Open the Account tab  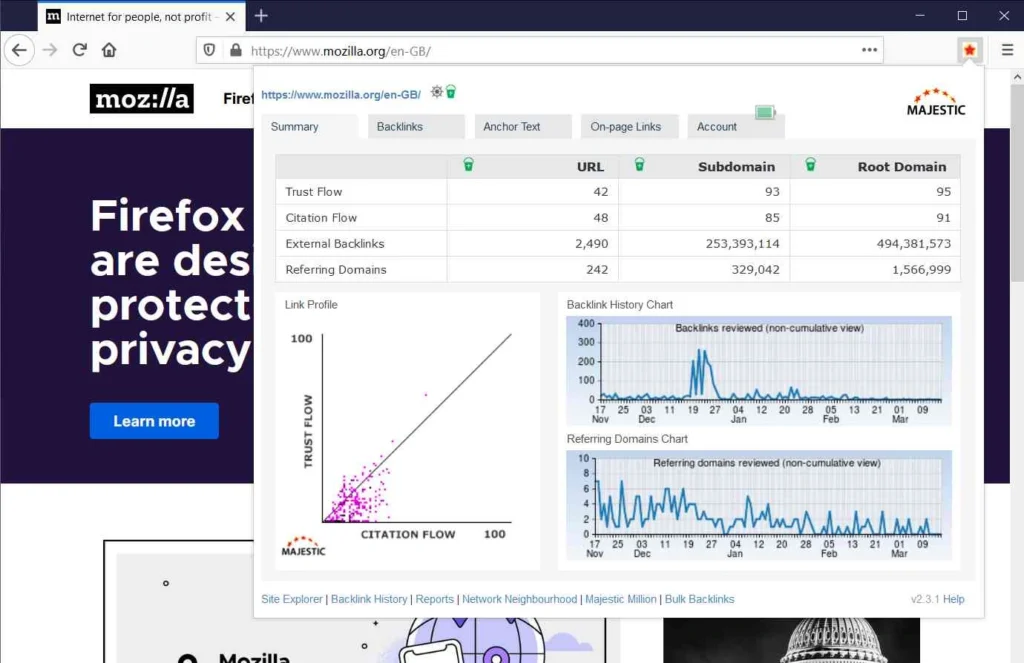tap(736, 127)
